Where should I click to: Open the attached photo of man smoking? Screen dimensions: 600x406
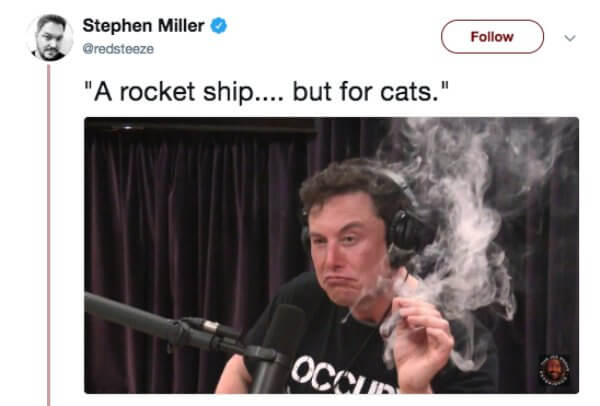[331, 255]
